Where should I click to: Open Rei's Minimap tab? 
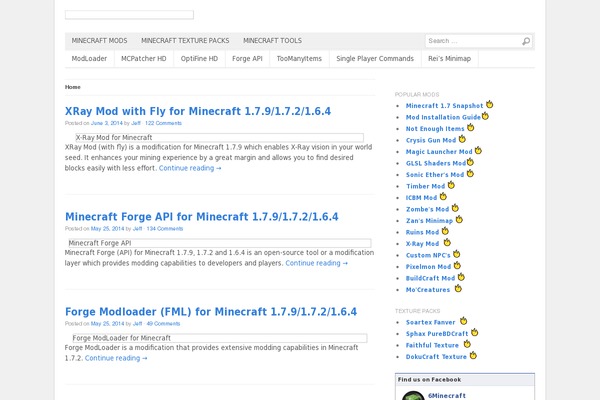[x=450, y=59]
